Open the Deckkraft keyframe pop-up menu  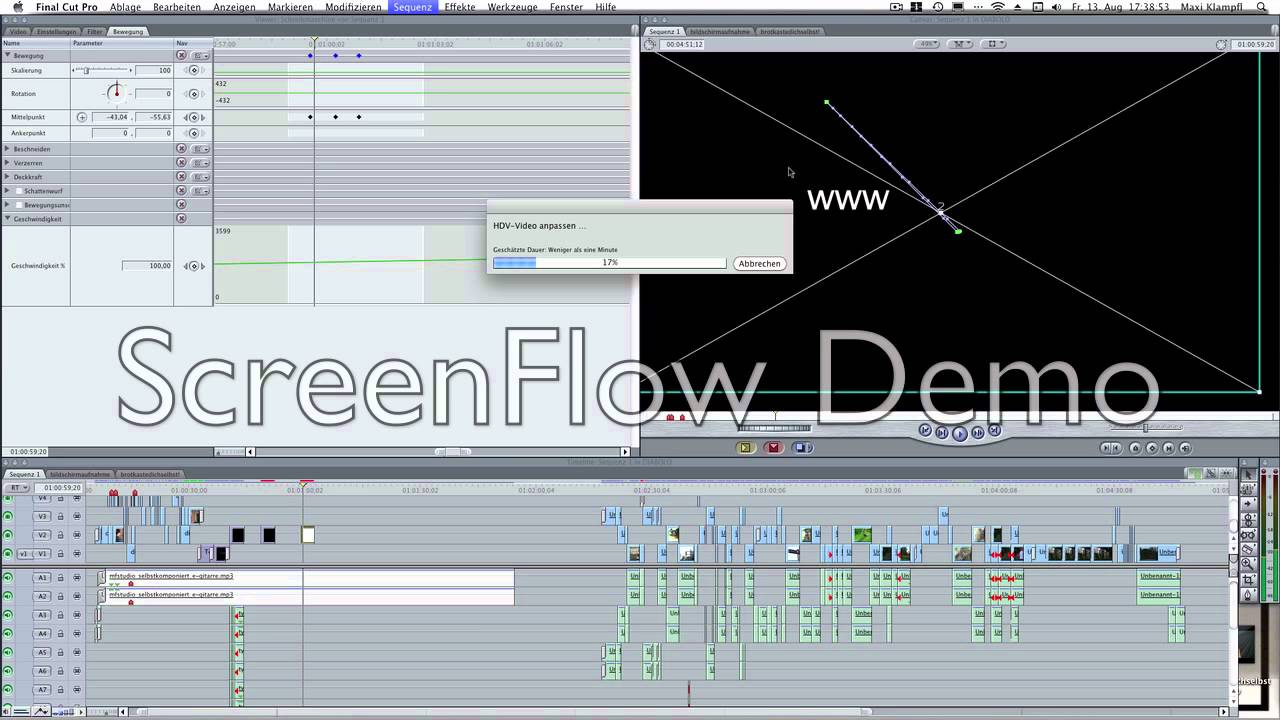click(x=200, y=176)
